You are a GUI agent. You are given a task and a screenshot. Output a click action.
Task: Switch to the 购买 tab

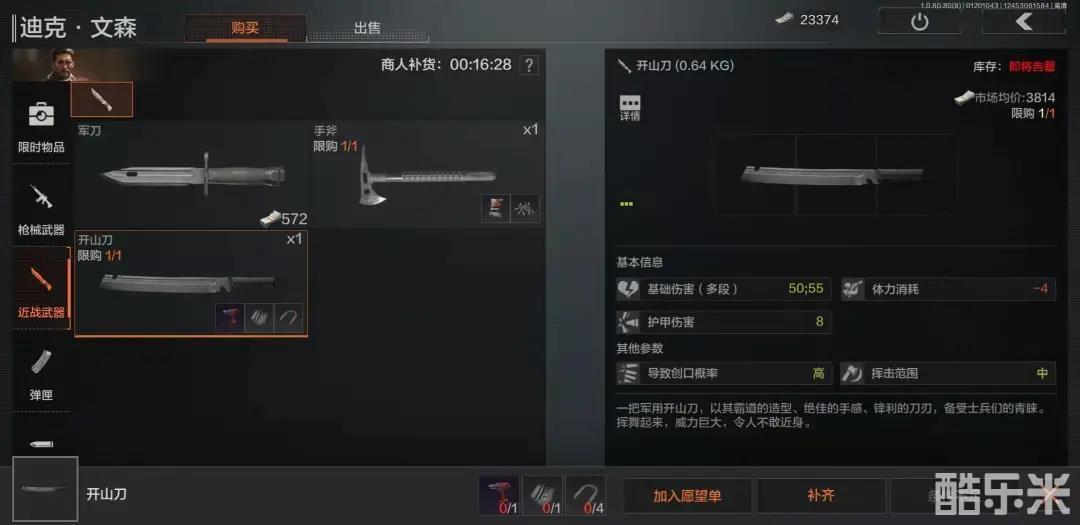coord(245,28)
